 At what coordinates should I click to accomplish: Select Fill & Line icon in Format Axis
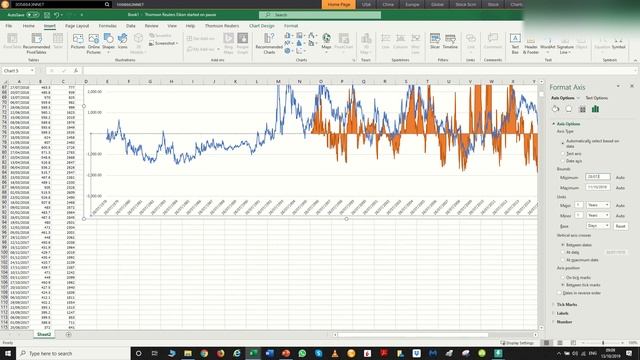556,109
